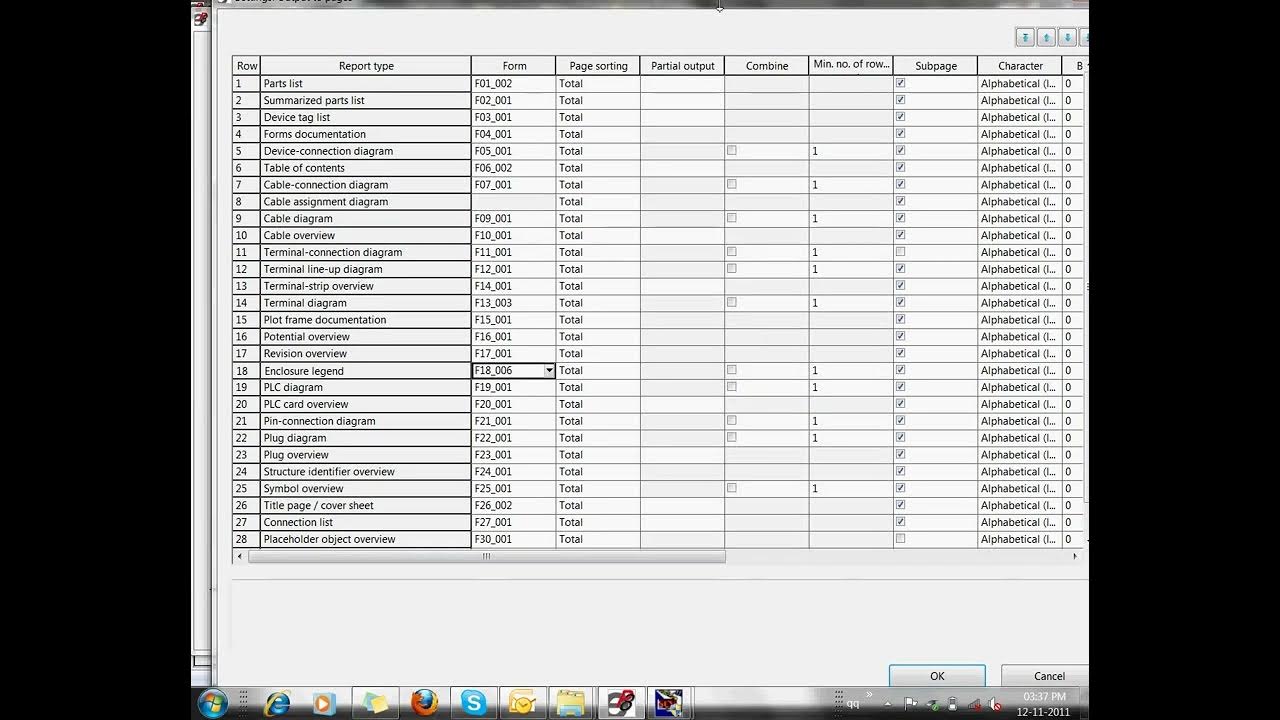The image size is (1280, 720).
Task: Click the Subpage column header
Action: pyautogui.click(x=936, y=66)
